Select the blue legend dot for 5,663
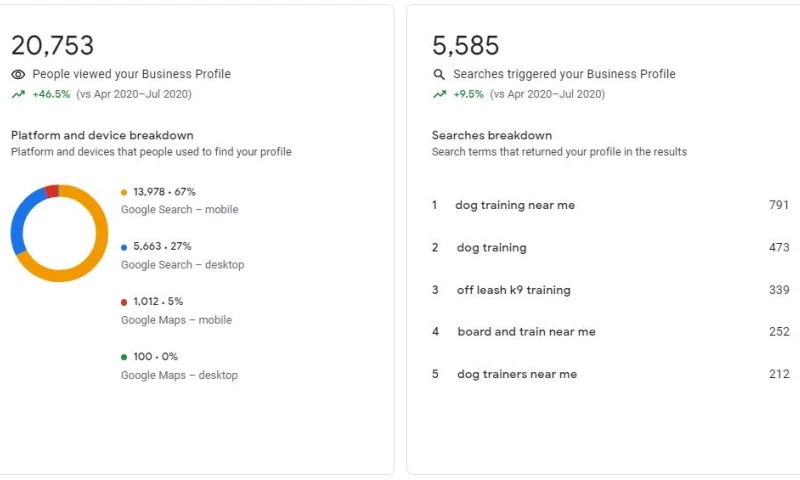 click(124, 247)
